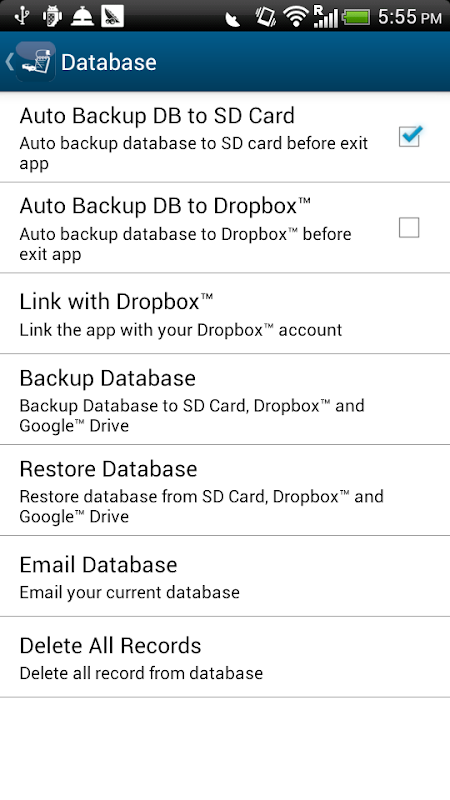Image resolution: width=450 pixels, height=800 pixels.
Task: Tap the Android debugging status icon
Action: coord(52,16)
